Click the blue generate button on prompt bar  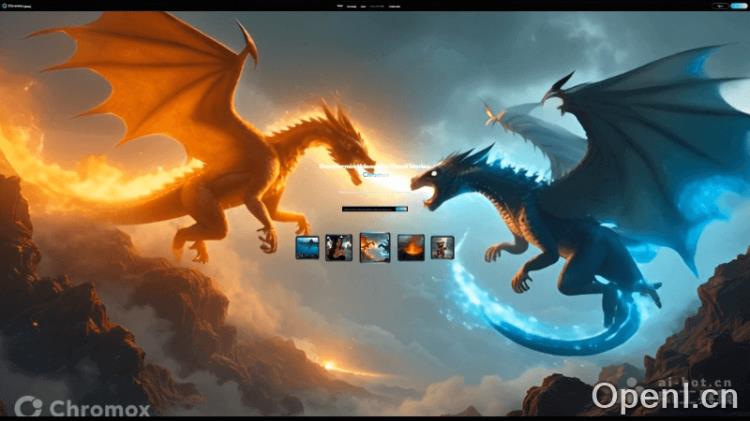402,209
